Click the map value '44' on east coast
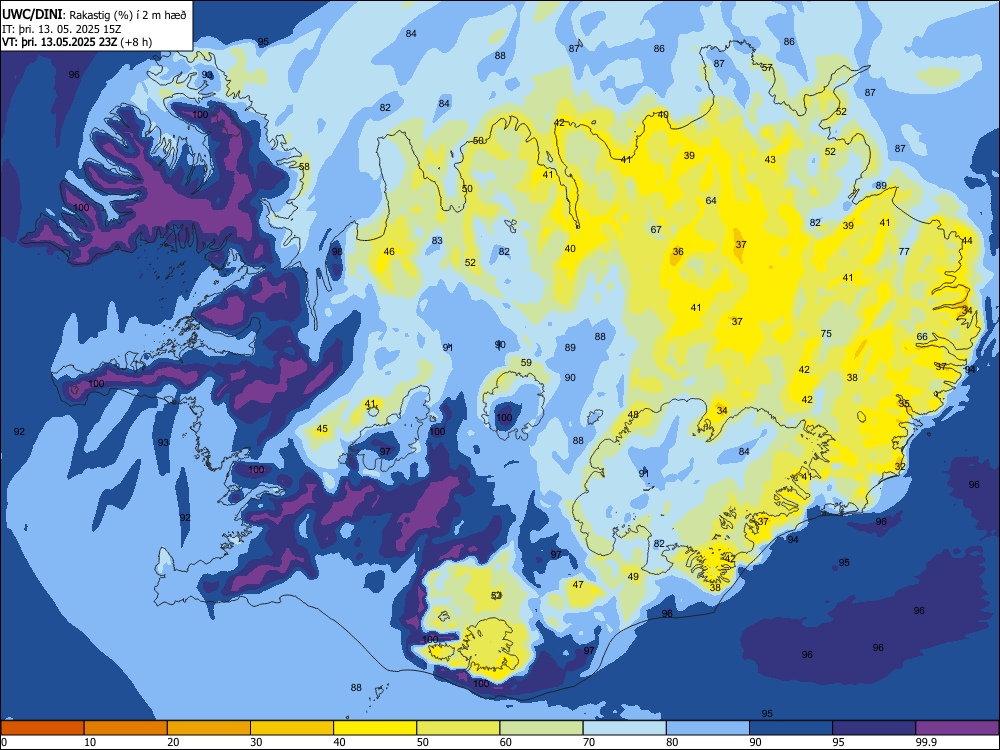 coord(967,240)
